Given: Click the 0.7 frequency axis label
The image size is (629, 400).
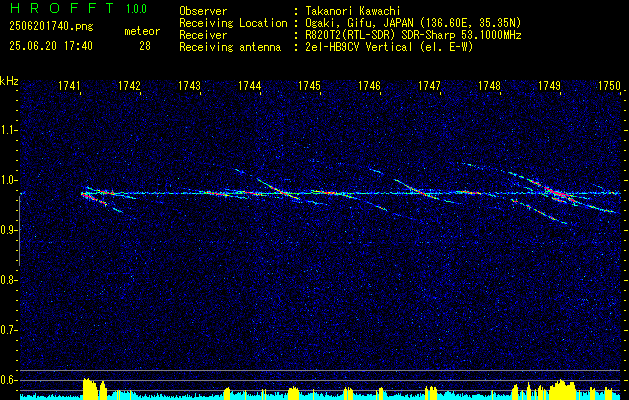Looking at the screenshot, I should [8, 330].
